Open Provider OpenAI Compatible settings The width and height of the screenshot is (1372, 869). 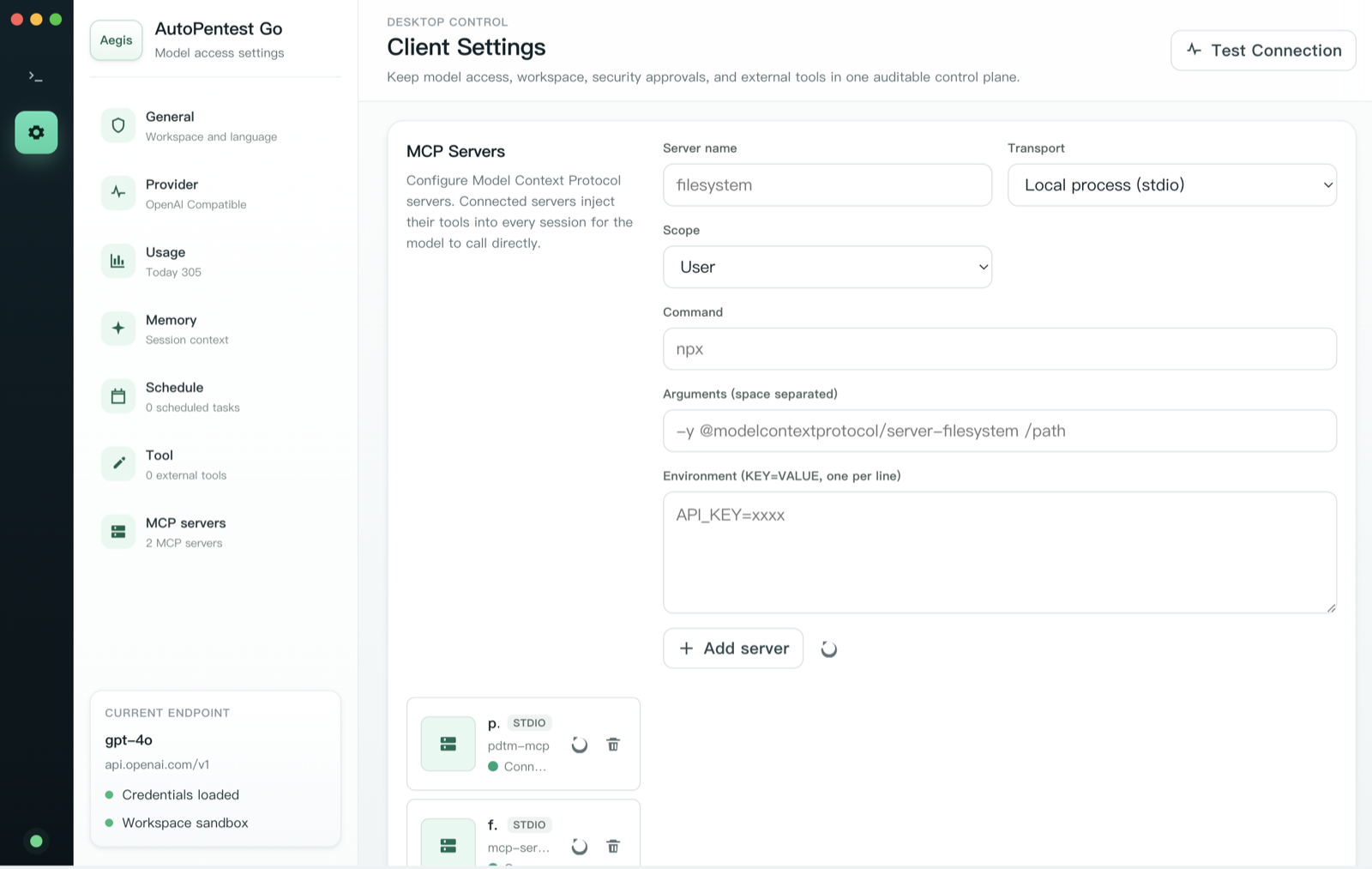[216, 193]
